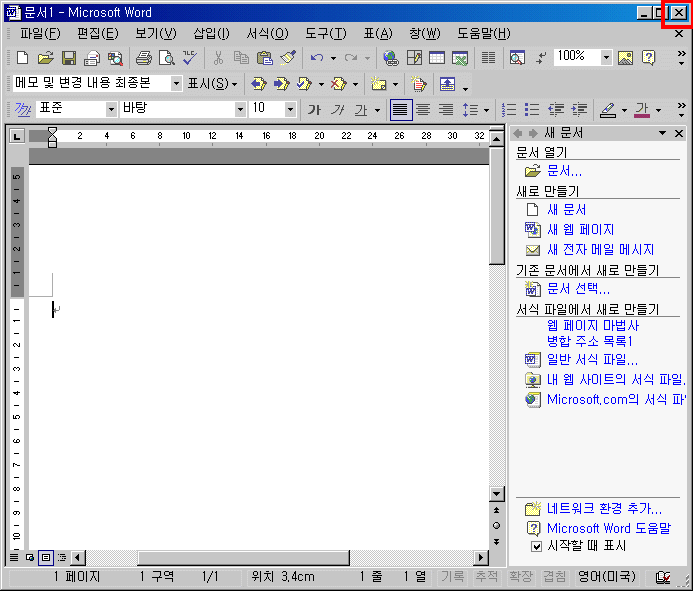Screen dimensions: 693x591
Task: Expand underline style dropdown arrow
Action: 377,110
